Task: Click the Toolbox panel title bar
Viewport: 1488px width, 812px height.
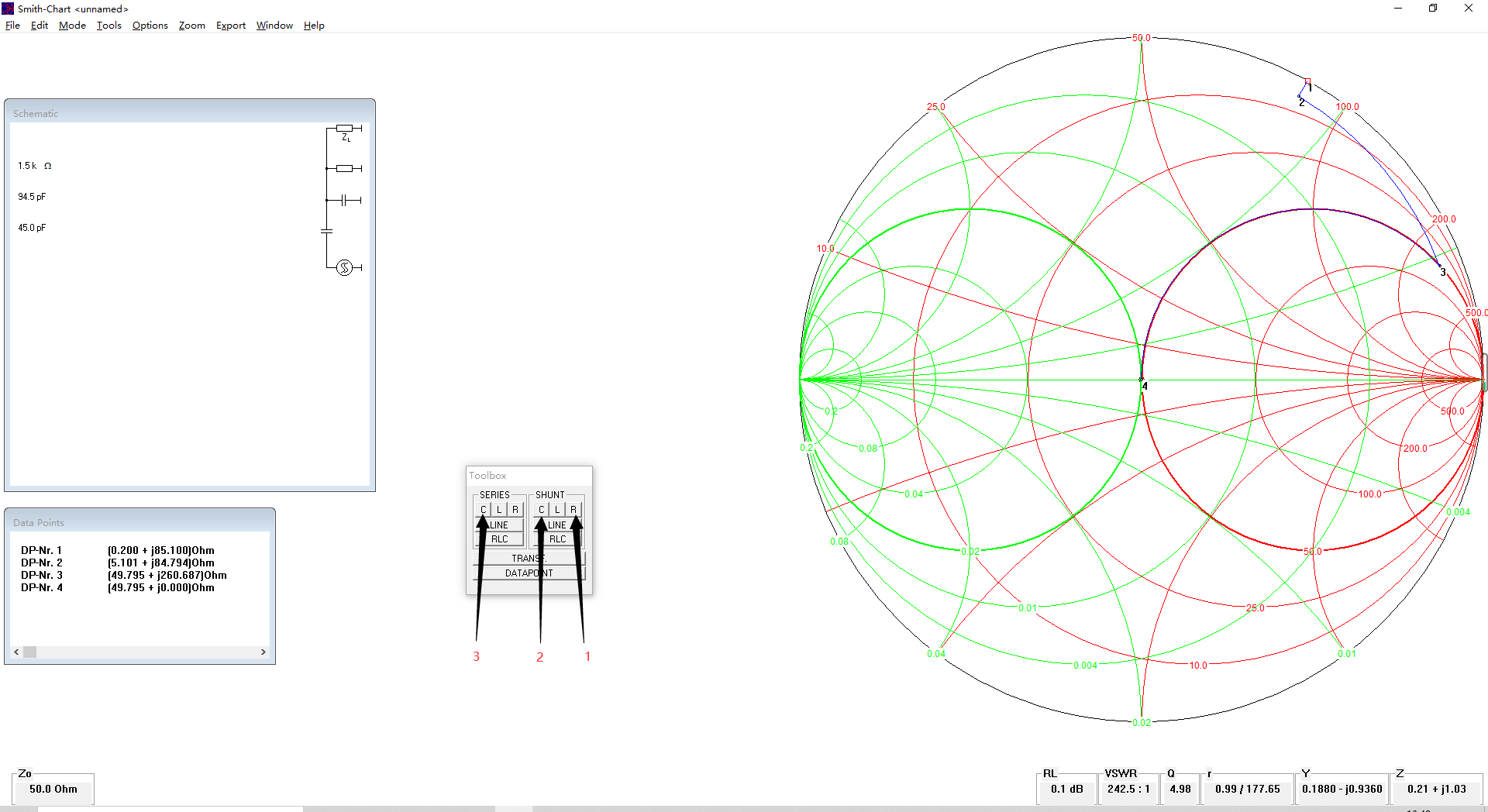Action: (x=529, y=475)
